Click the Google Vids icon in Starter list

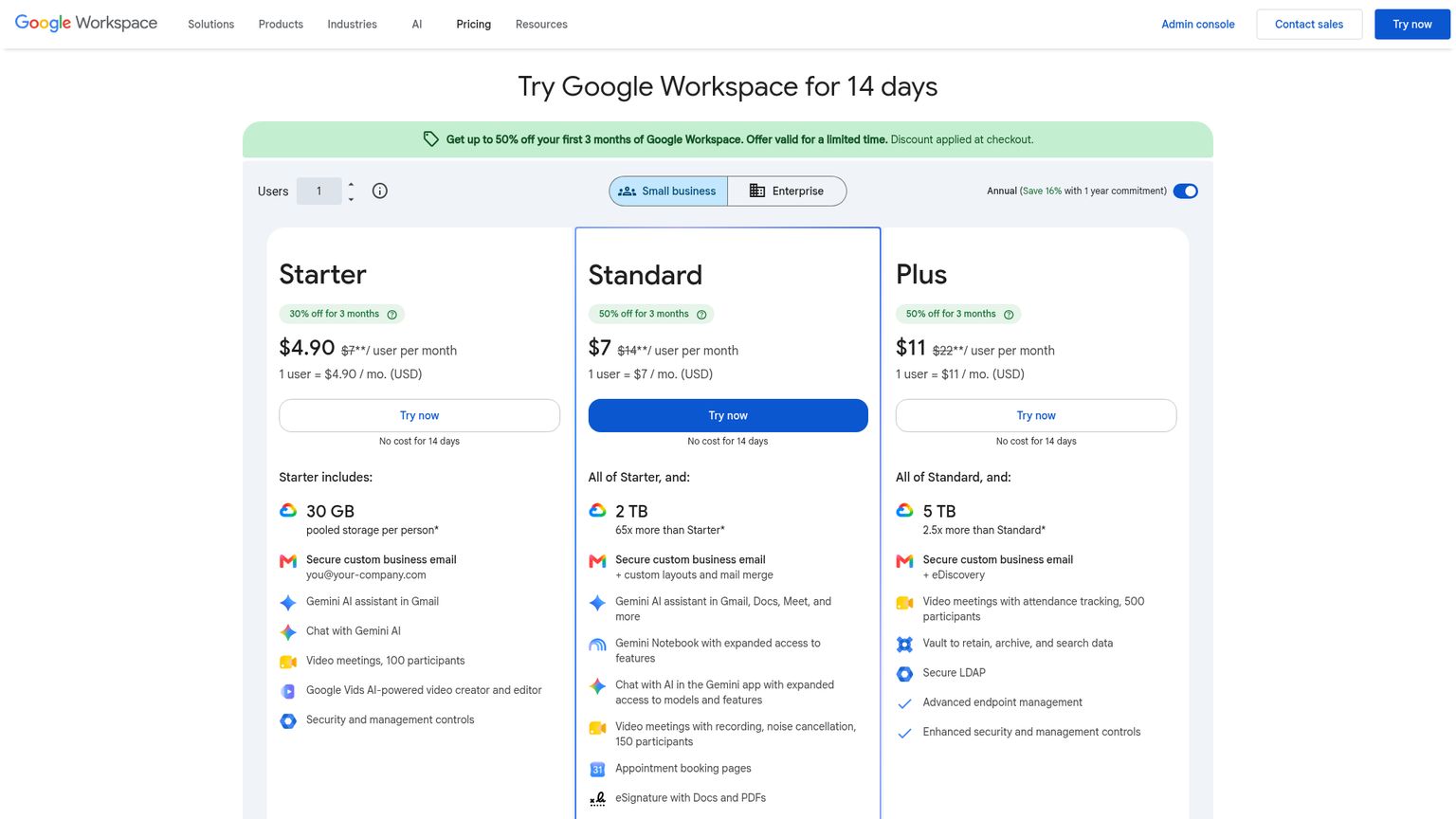[288, 691]
